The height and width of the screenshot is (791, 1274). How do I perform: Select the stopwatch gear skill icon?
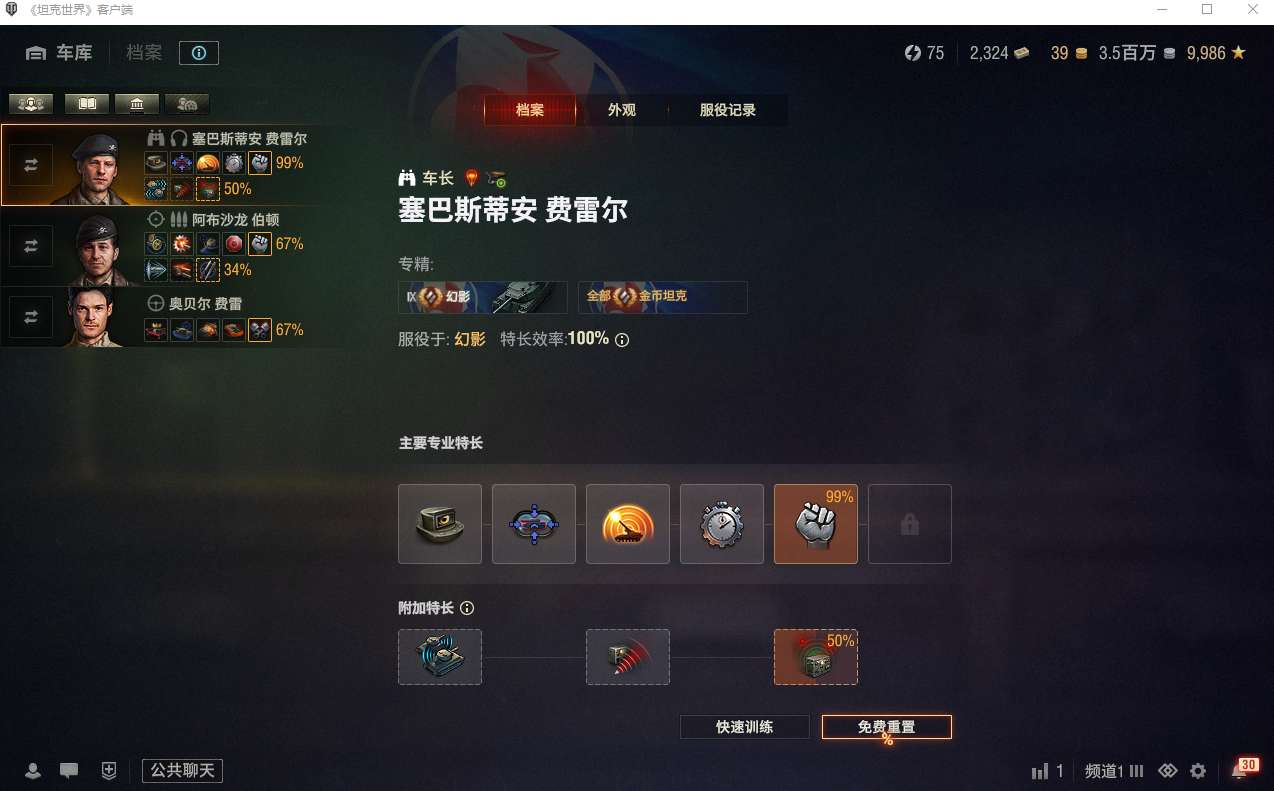tap(722, 524)
